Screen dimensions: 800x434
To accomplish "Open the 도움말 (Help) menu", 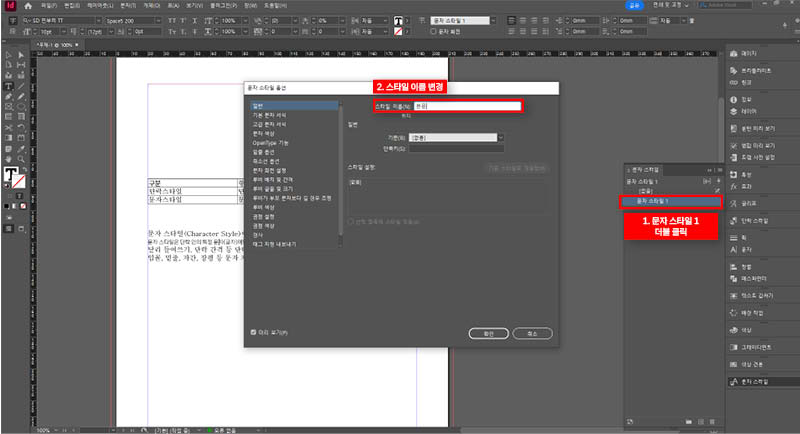I will point(276,6).
